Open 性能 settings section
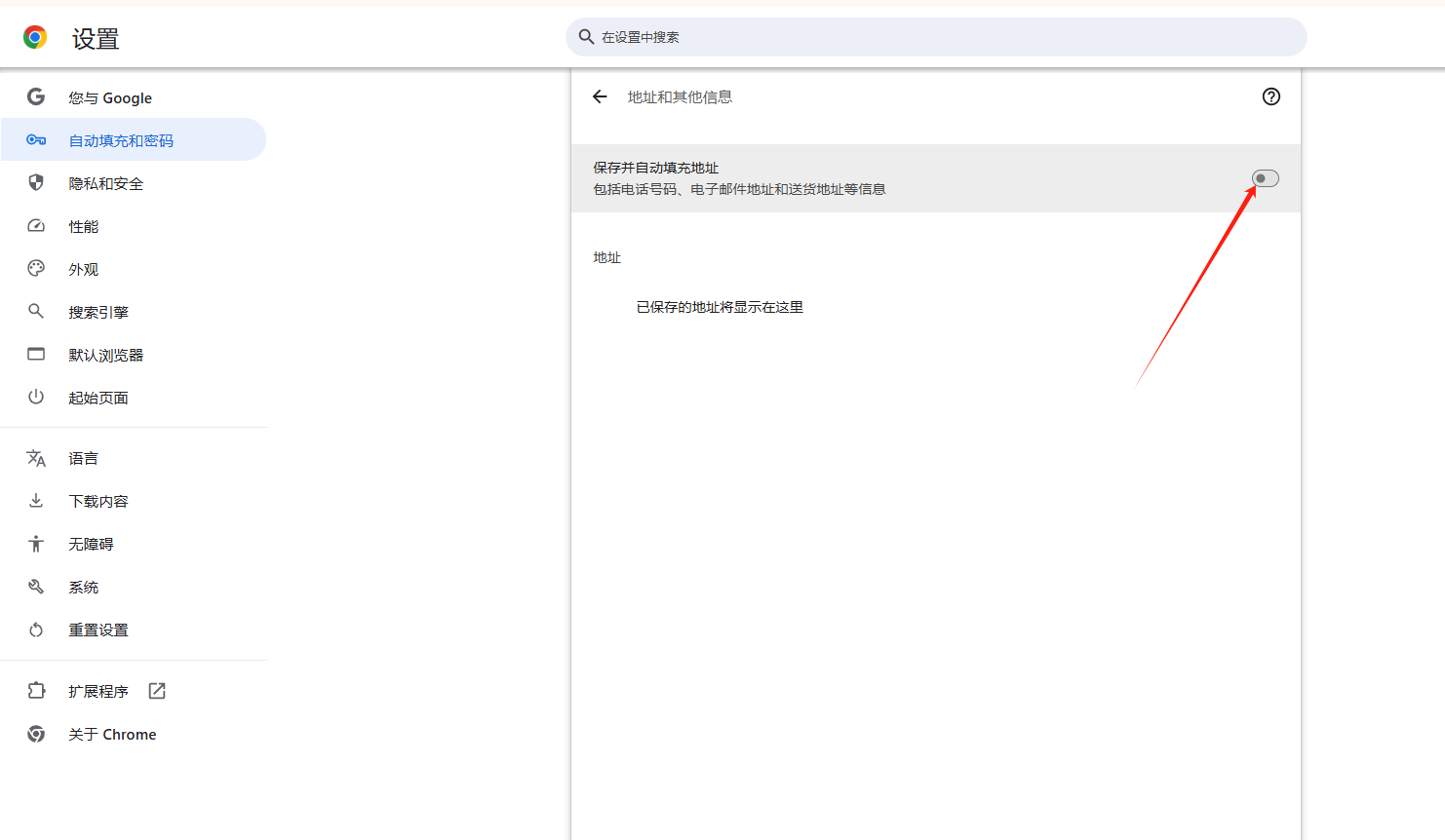Screen dimensions: 1445x840 (x=134, y=226)
